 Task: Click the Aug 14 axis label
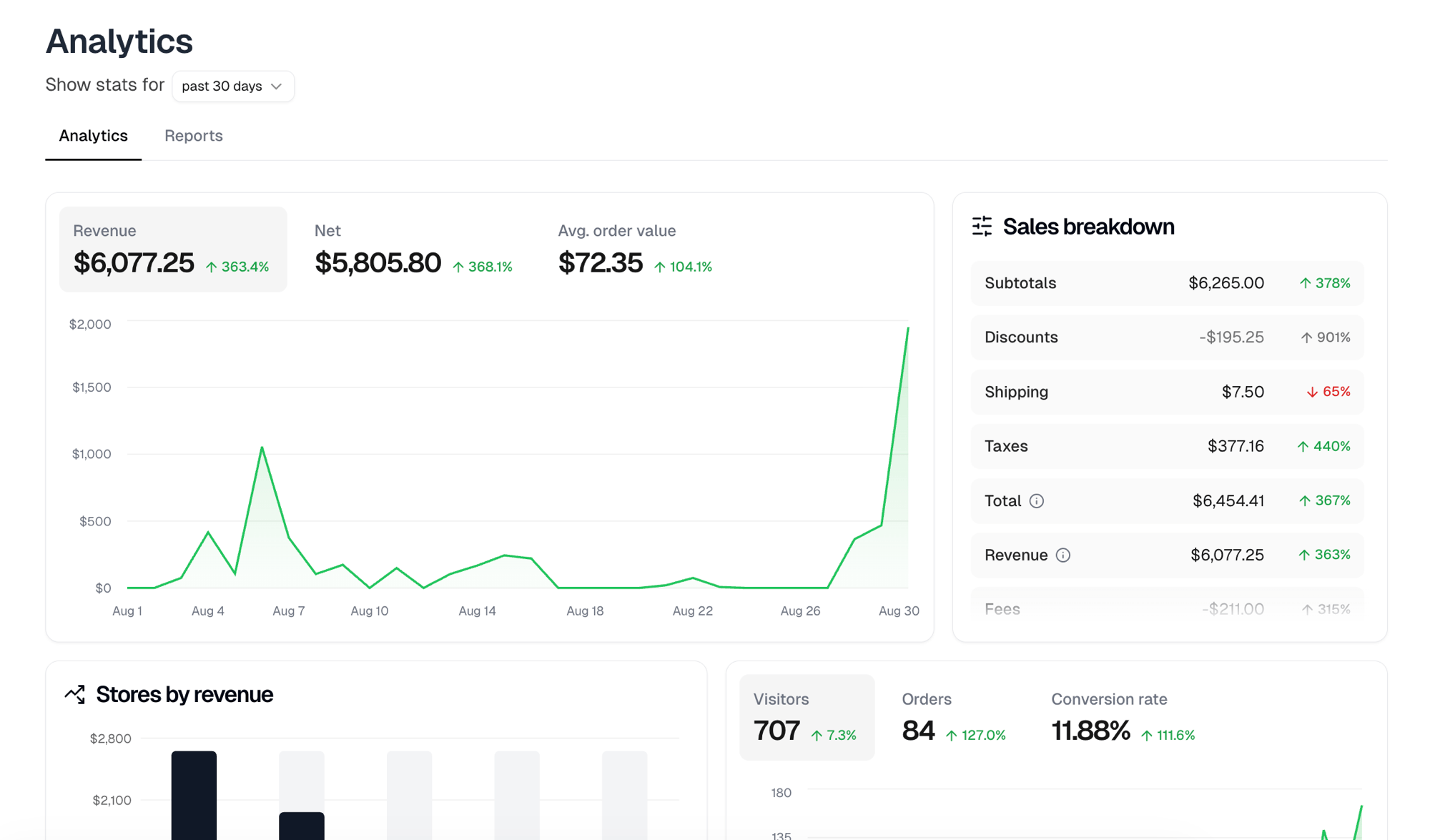point(477,611)
